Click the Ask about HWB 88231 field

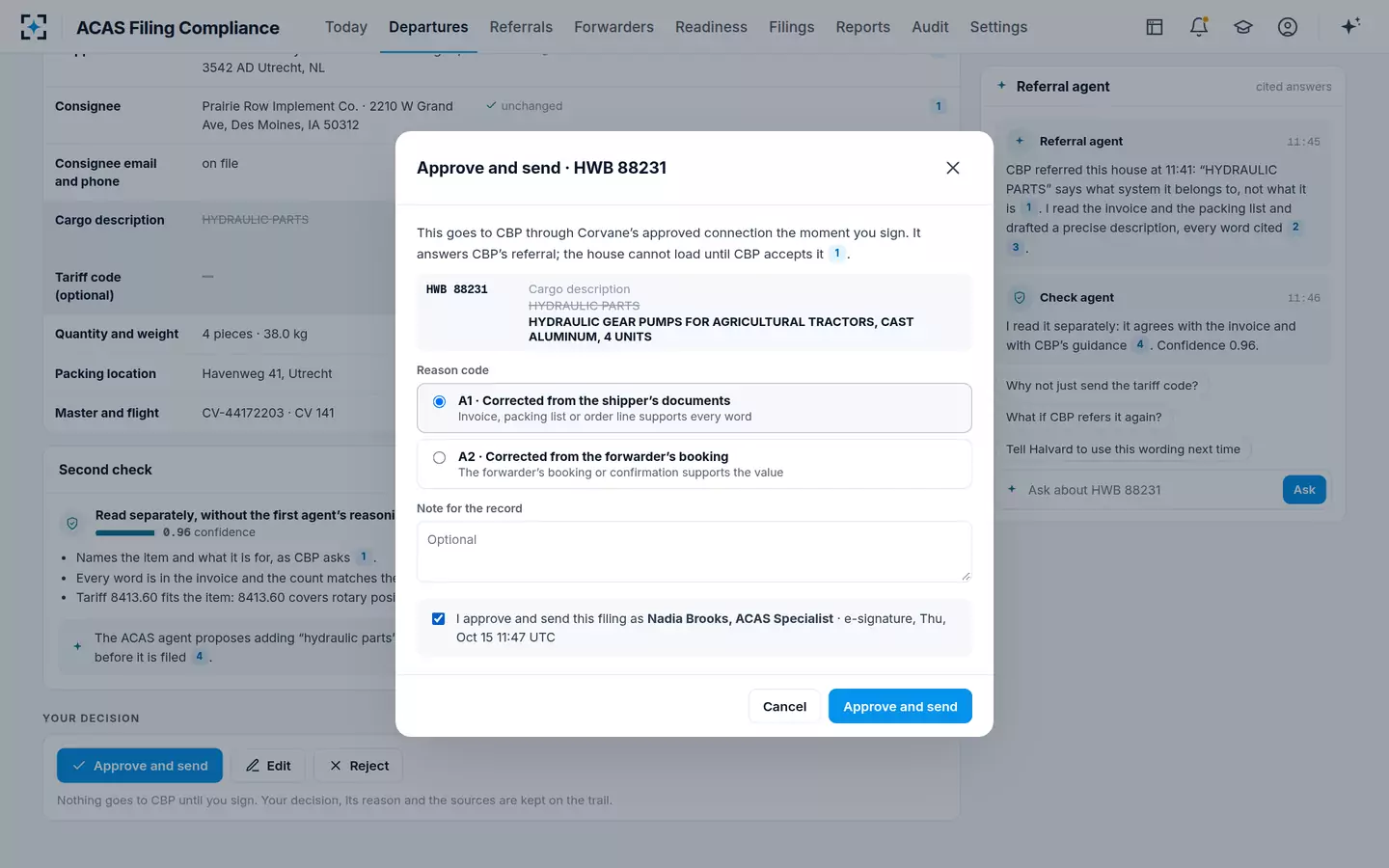pyautogui.click(x=1148, y=490)
